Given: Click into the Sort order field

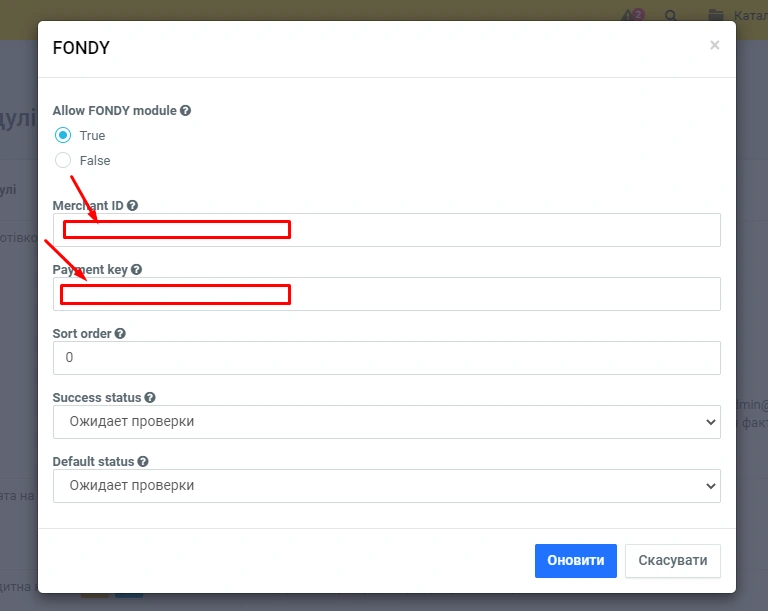Looking at the screenshot, I should 386,358.
